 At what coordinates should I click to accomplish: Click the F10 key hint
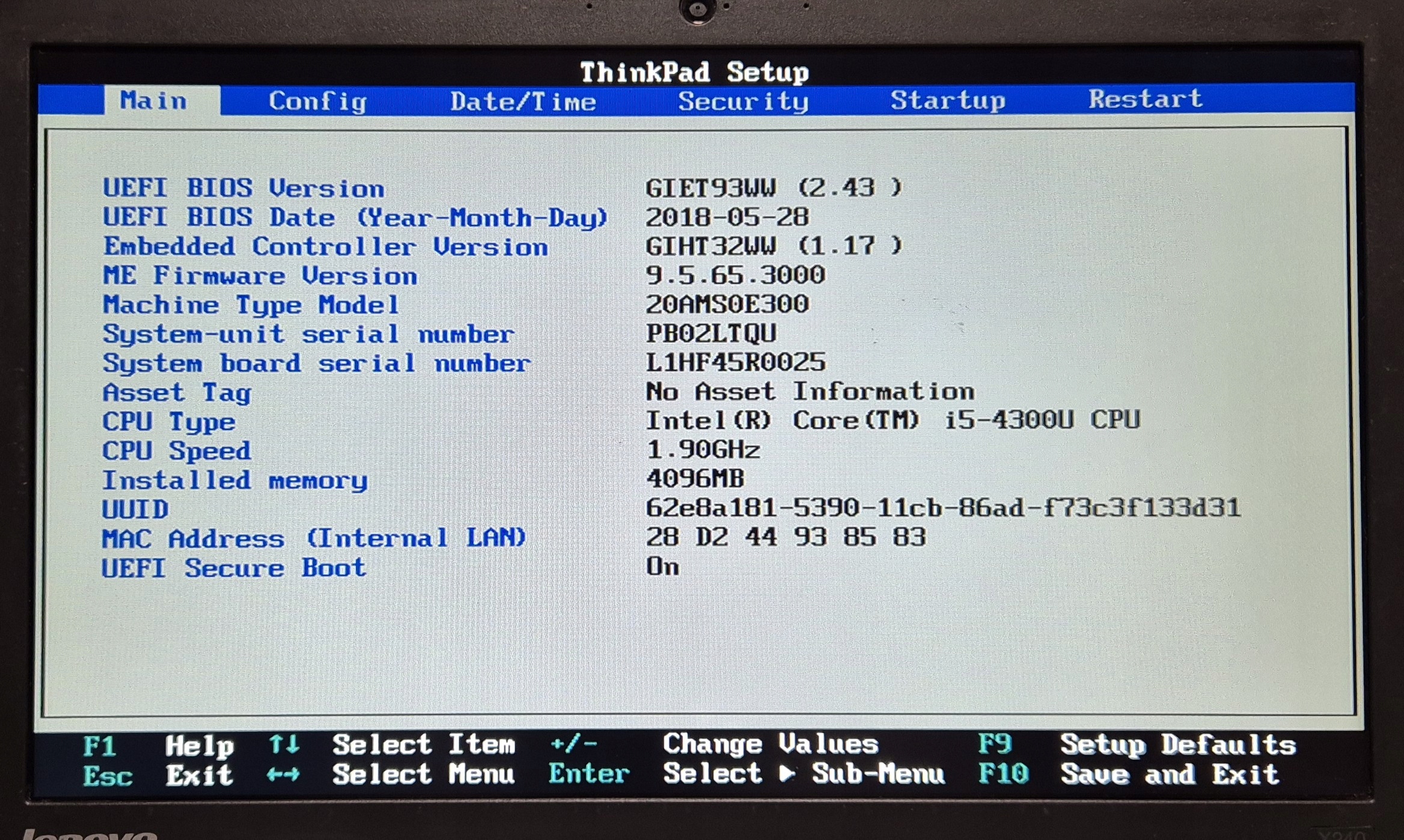point(1003,773)
